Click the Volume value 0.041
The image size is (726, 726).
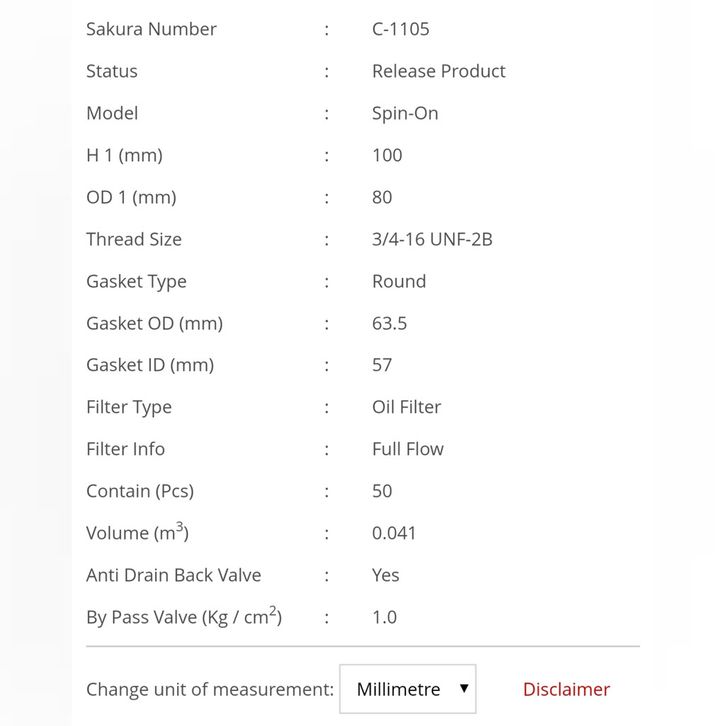click(x=394, y=533)
